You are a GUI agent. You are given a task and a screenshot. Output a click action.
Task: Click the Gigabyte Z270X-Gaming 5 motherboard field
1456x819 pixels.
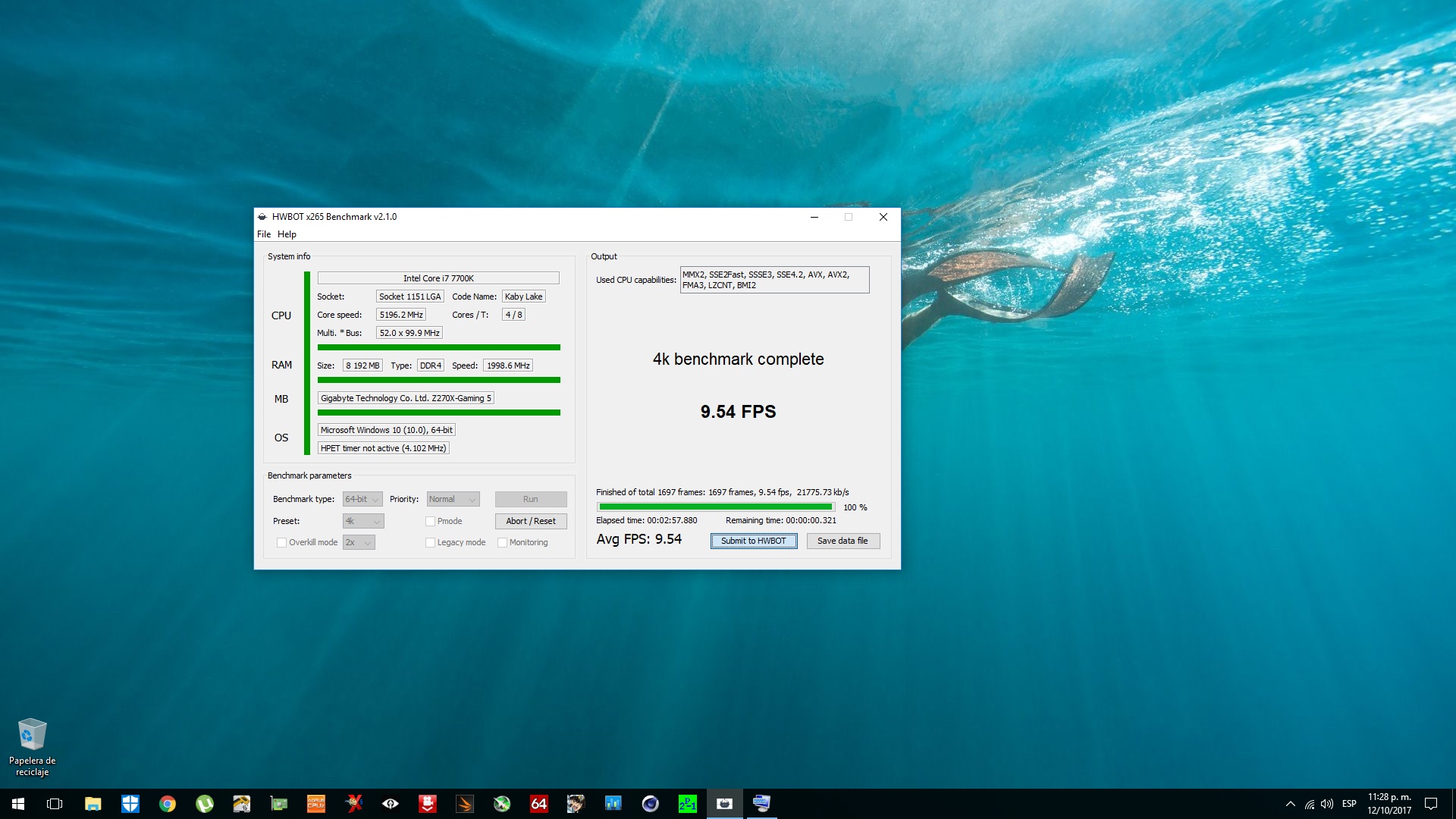click(x=406, y=398)
